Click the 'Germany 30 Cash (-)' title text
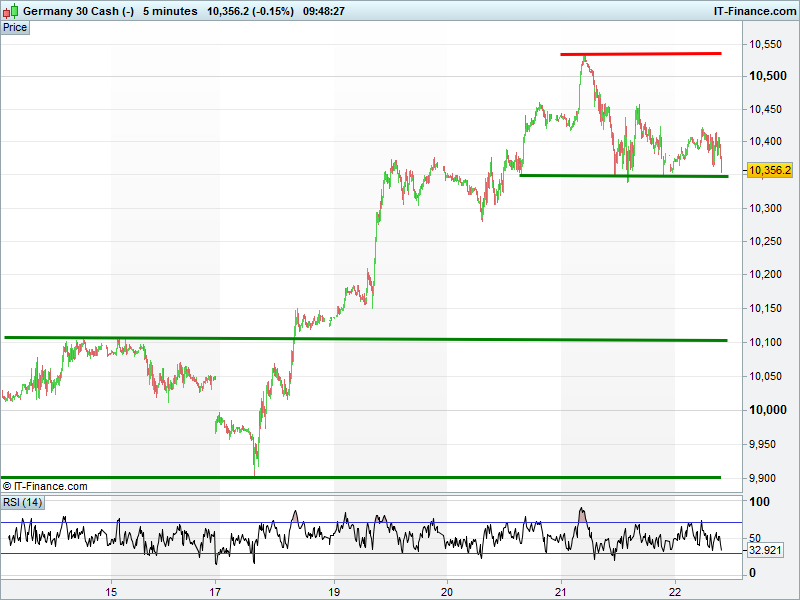Viewport: 800px width, 600px height. click(79, 11)
